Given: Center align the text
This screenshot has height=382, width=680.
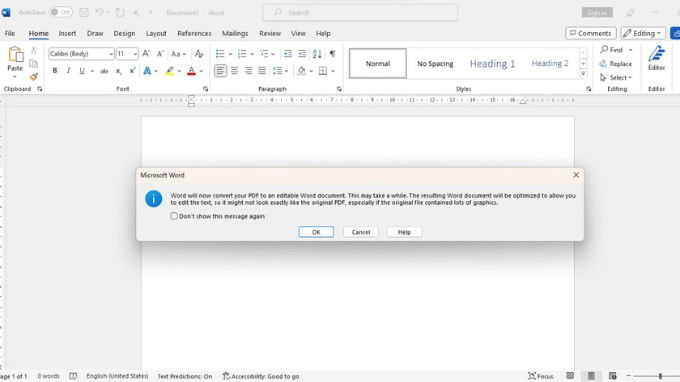Looking at the screenshot, I should (235, 71).
